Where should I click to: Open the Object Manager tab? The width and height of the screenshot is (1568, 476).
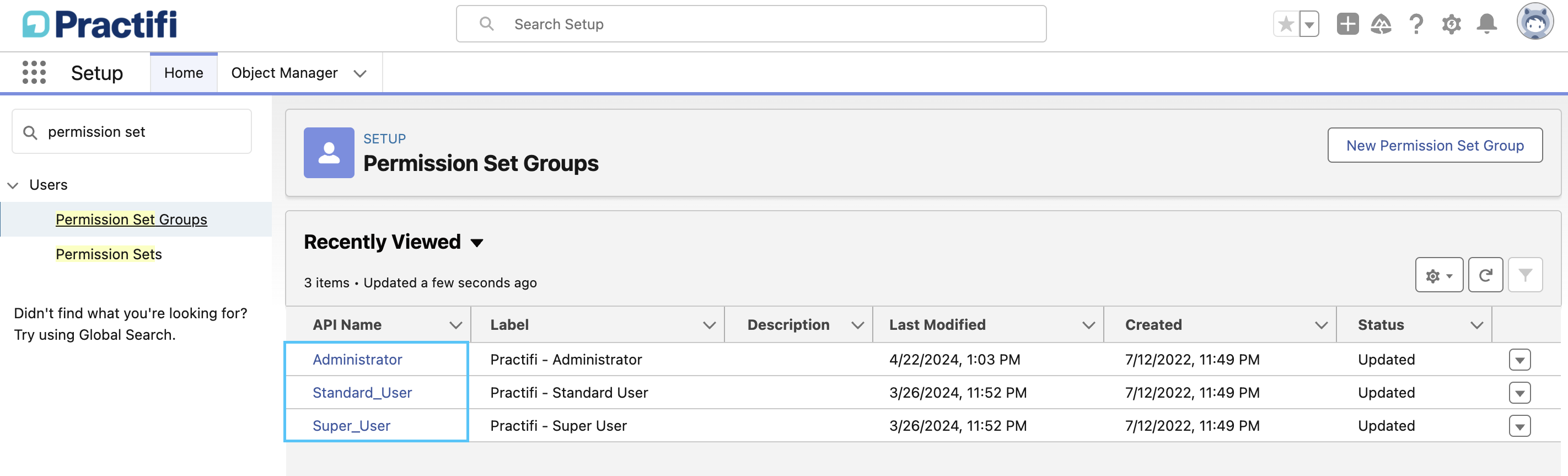coord(284,72)
